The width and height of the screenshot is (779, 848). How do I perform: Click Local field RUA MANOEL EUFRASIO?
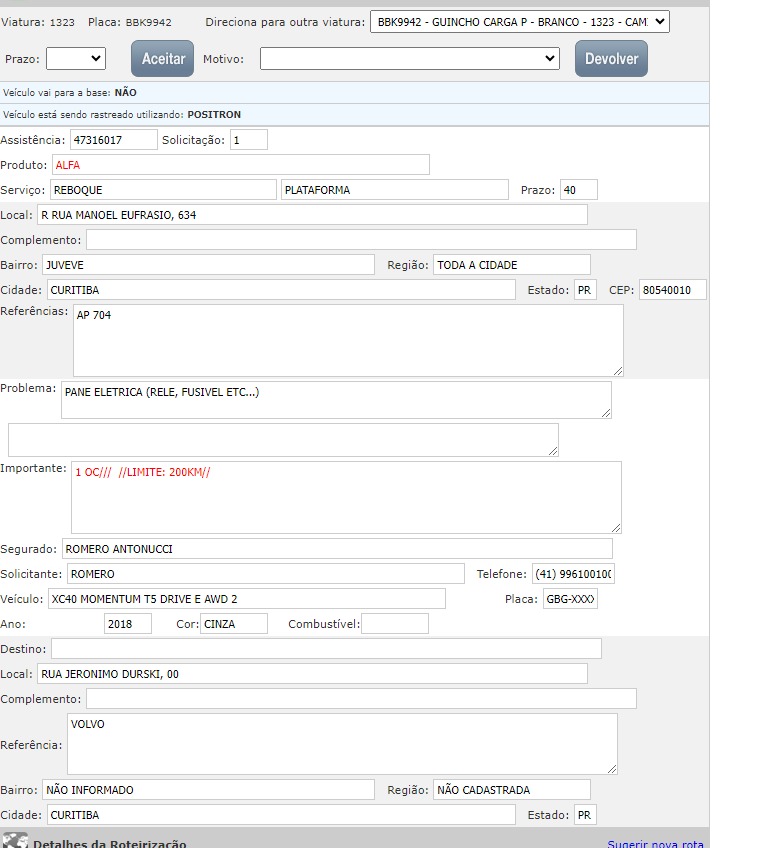tap(312, 215)
